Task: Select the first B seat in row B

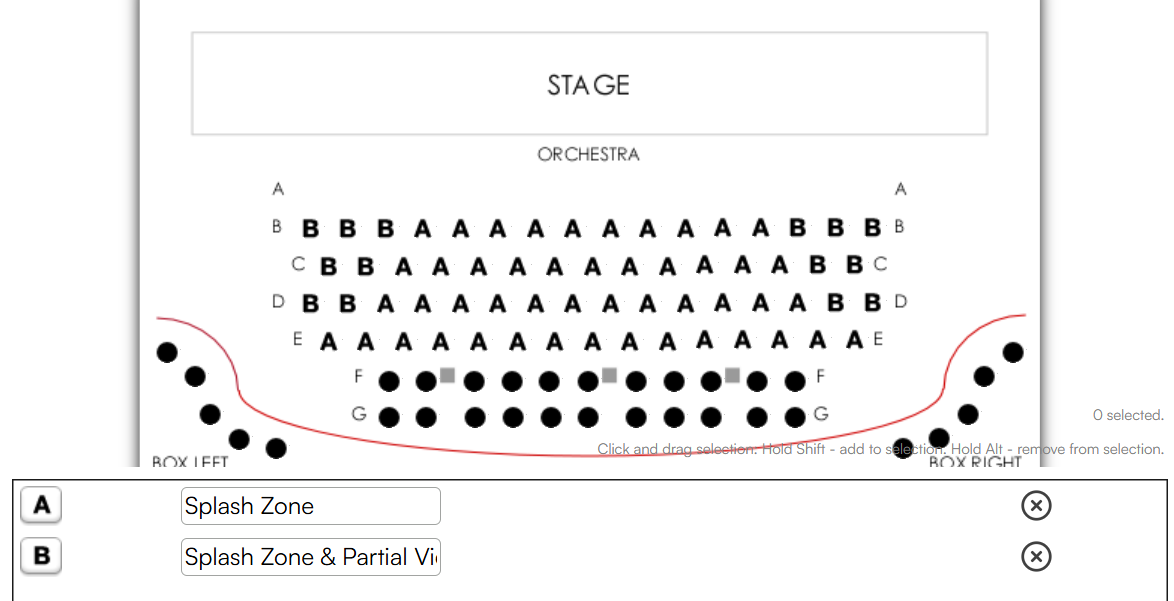Action: click(x=310, y=228)
